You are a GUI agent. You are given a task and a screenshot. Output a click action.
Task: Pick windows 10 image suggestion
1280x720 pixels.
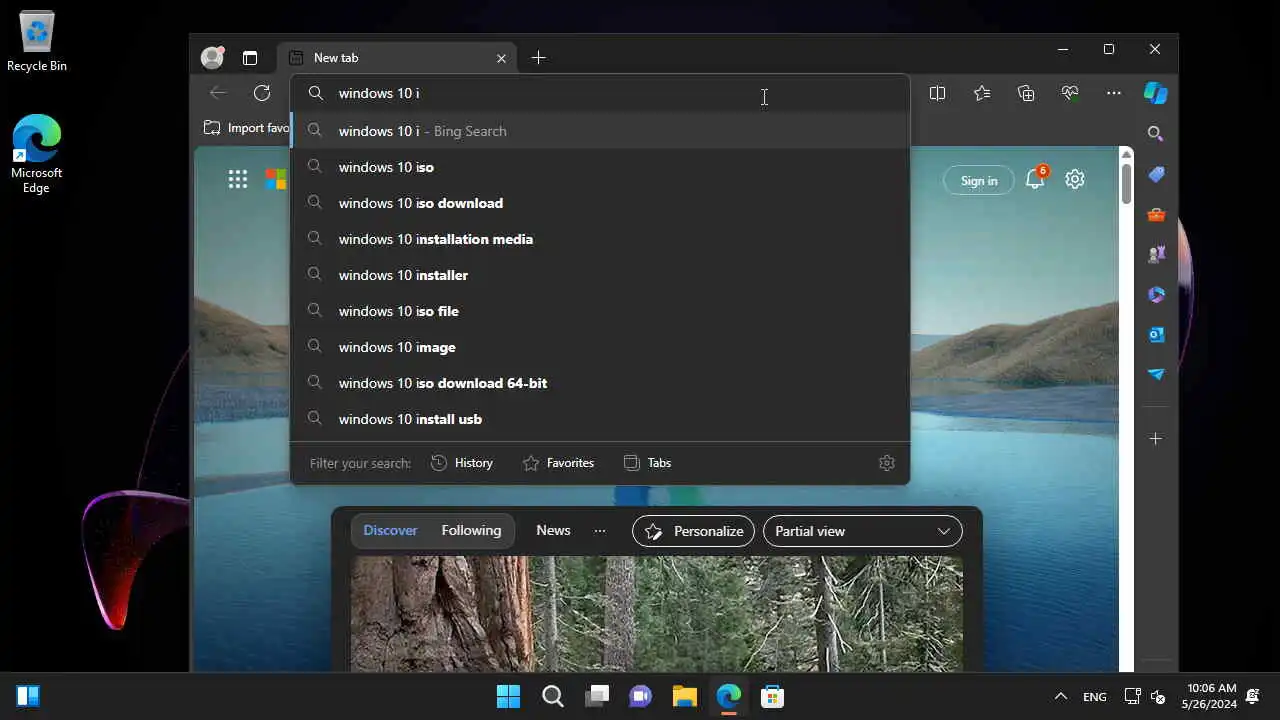pyautogui.click(x=600, y=347)
